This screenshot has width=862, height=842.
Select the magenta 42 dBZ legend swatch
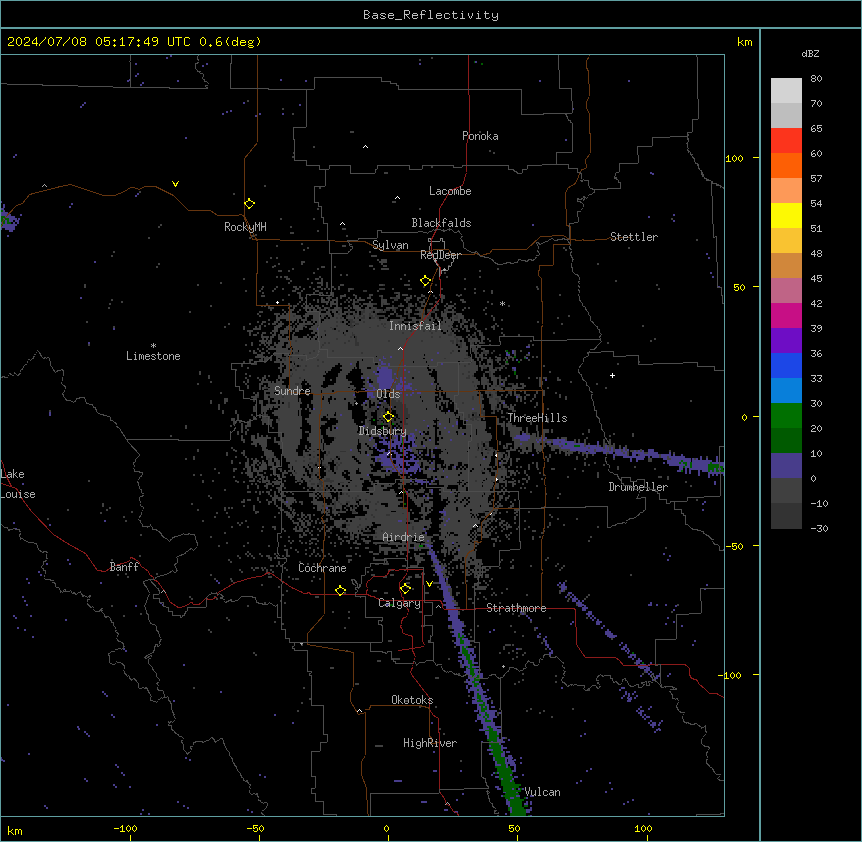pos(786,315)
